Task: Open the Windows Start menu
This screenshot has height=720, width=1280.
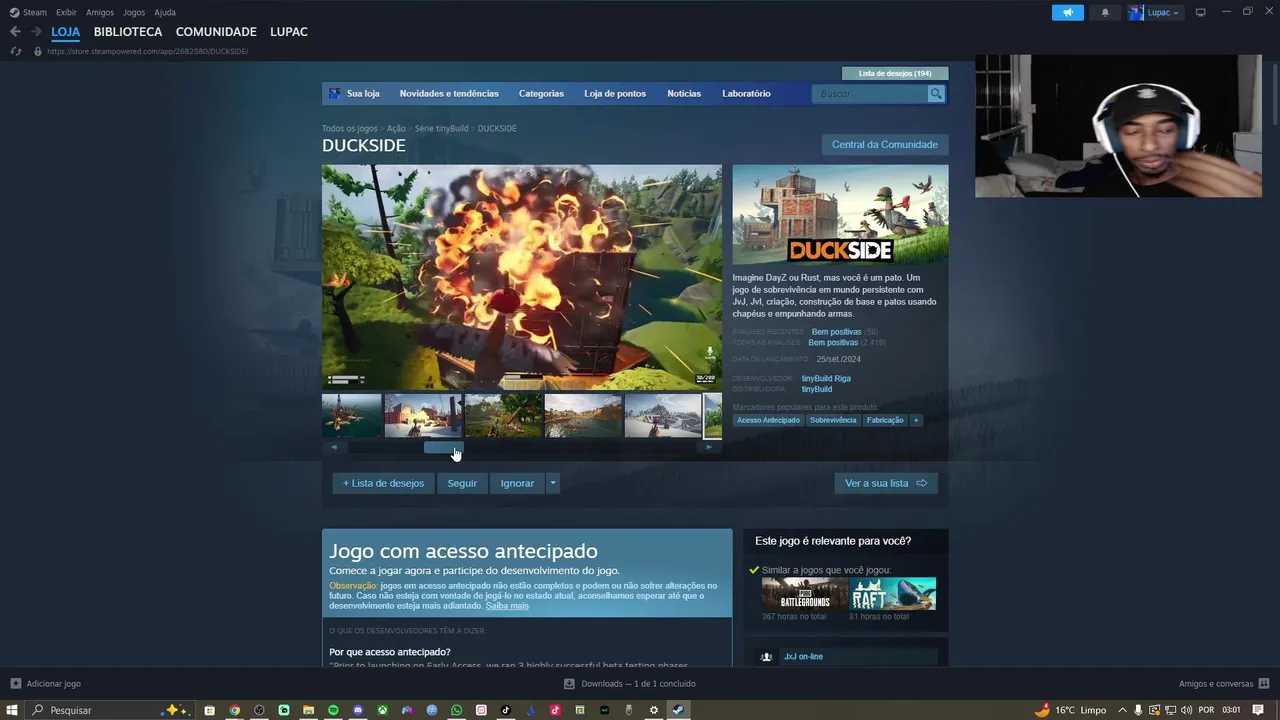Action: pyautogui.click(x=12, y=710)
